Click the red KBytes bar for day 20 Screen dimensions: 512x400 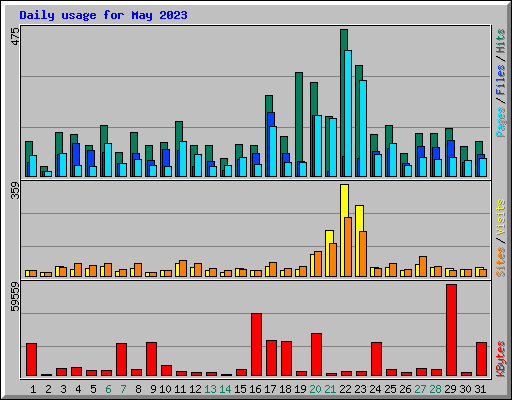[x=316, y=355]
